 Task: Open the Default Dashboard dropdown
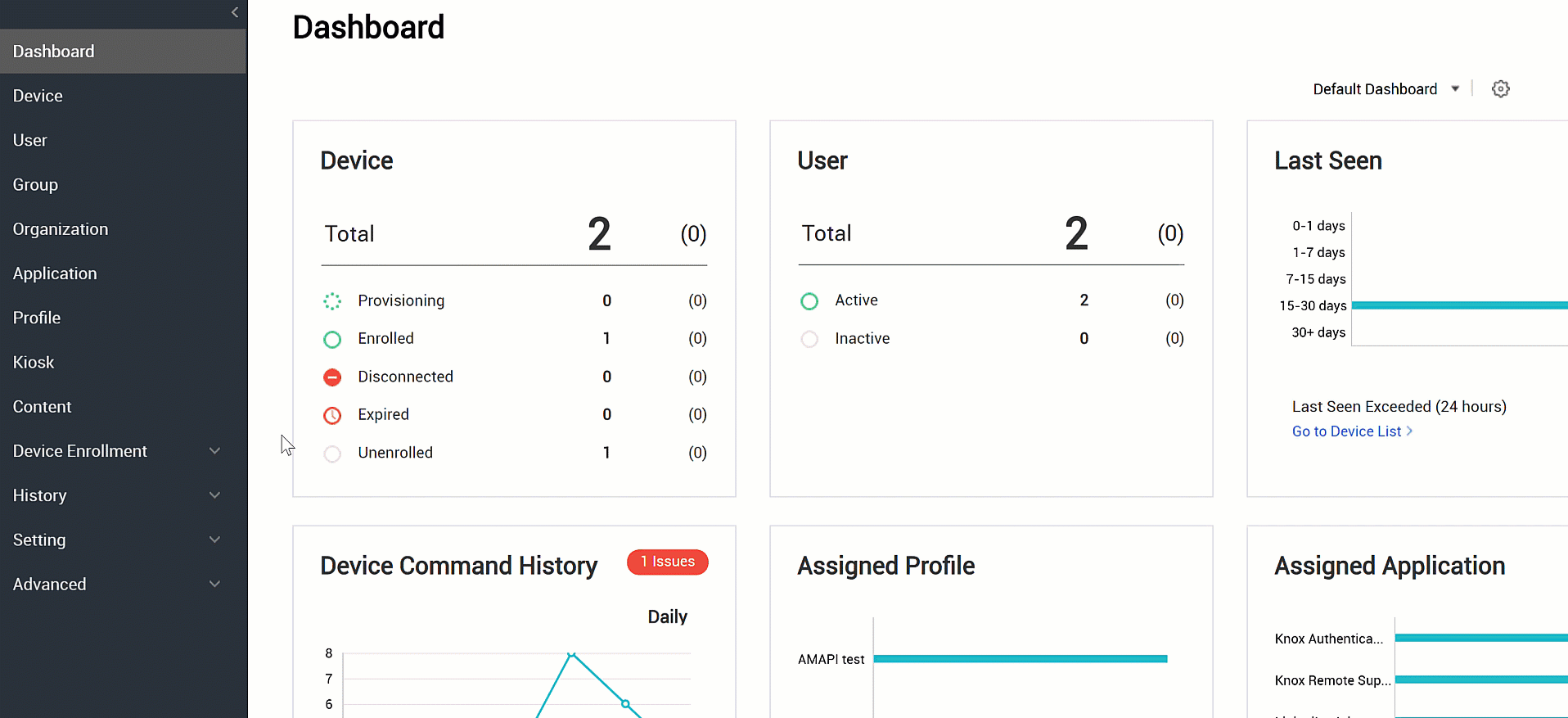pyautogui.click(x=1386, y=89)
